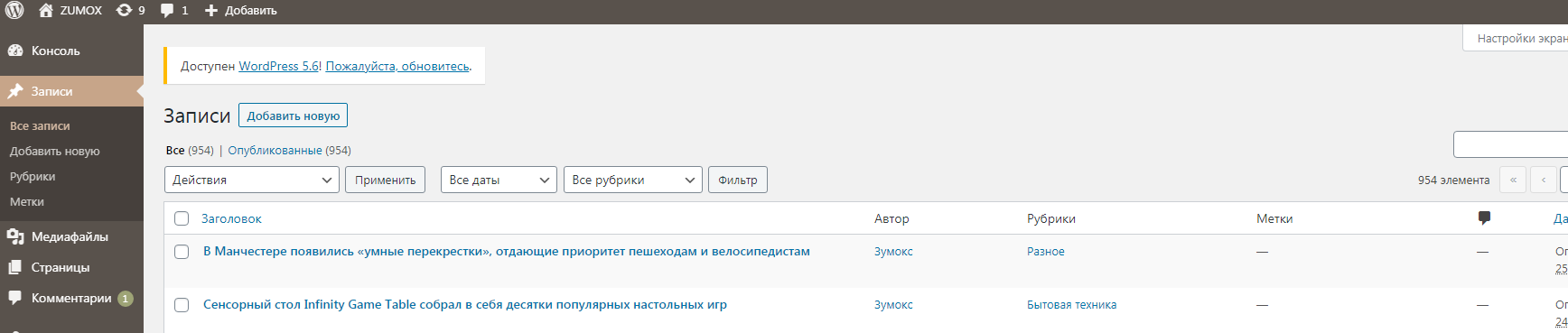Go to previous page with single arrow
Viewport: 1568px width, 333px height.
click(1544, 180)
